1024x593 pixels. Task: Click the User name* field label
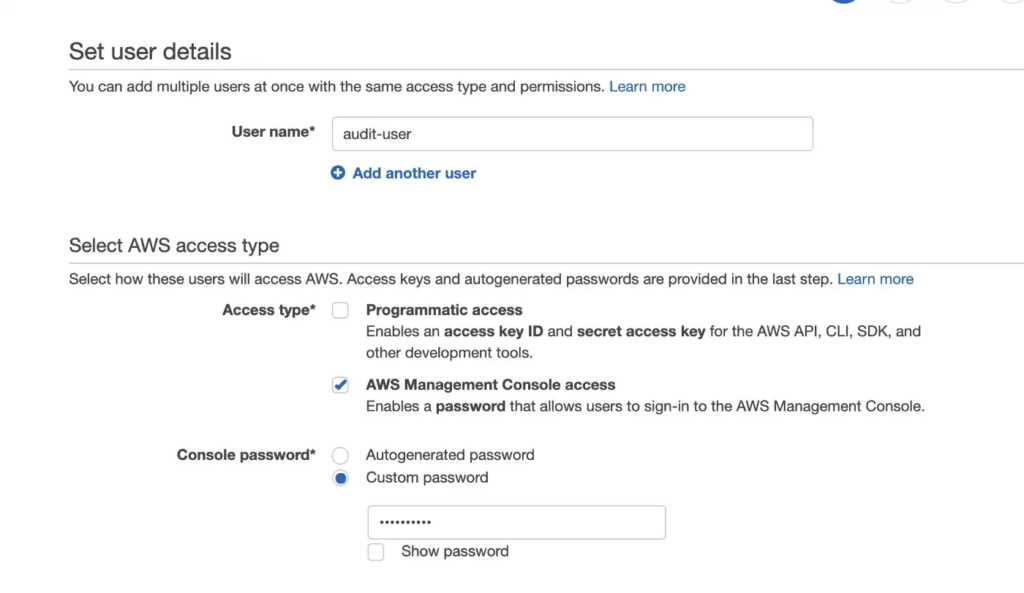pyautogui.click(x=273, y=132)
